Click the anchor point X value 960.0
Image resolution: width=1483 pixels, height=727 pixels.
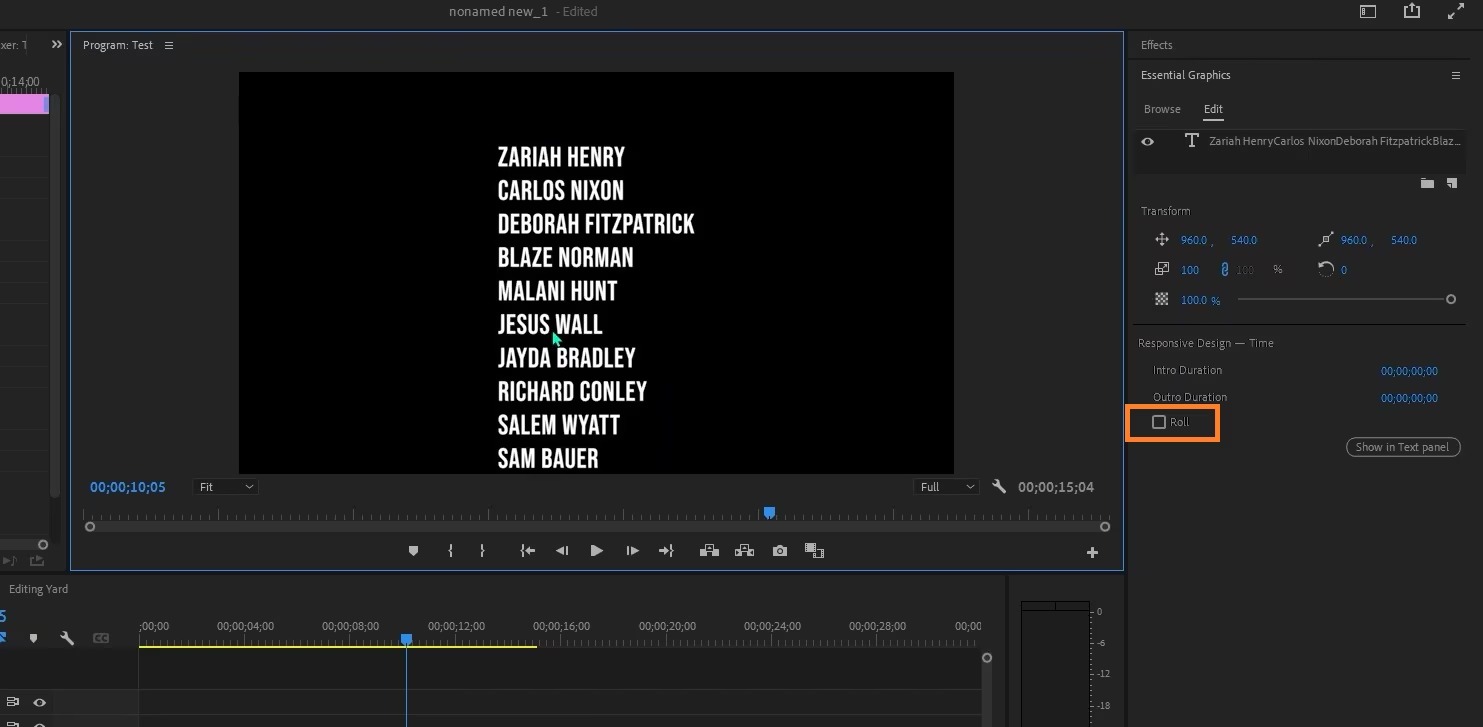1354,240
